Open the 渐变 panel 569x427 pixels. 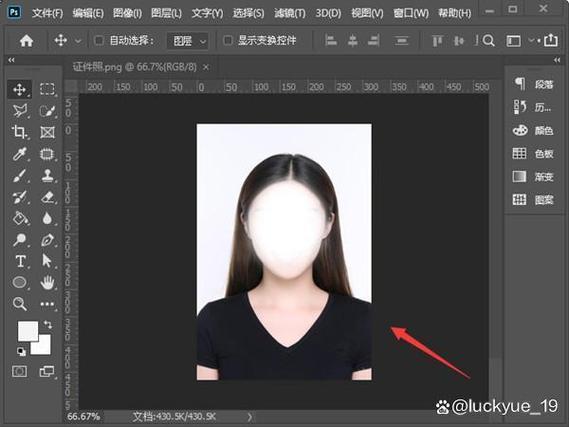tap(533, 177)
